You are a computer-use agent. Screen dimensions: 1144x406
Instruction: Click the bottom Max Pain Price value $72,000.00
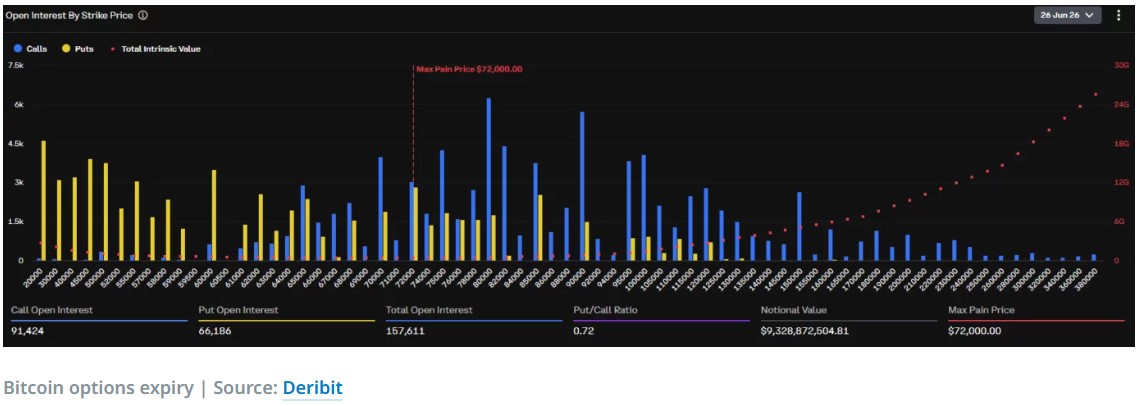[x=974, y=331]
